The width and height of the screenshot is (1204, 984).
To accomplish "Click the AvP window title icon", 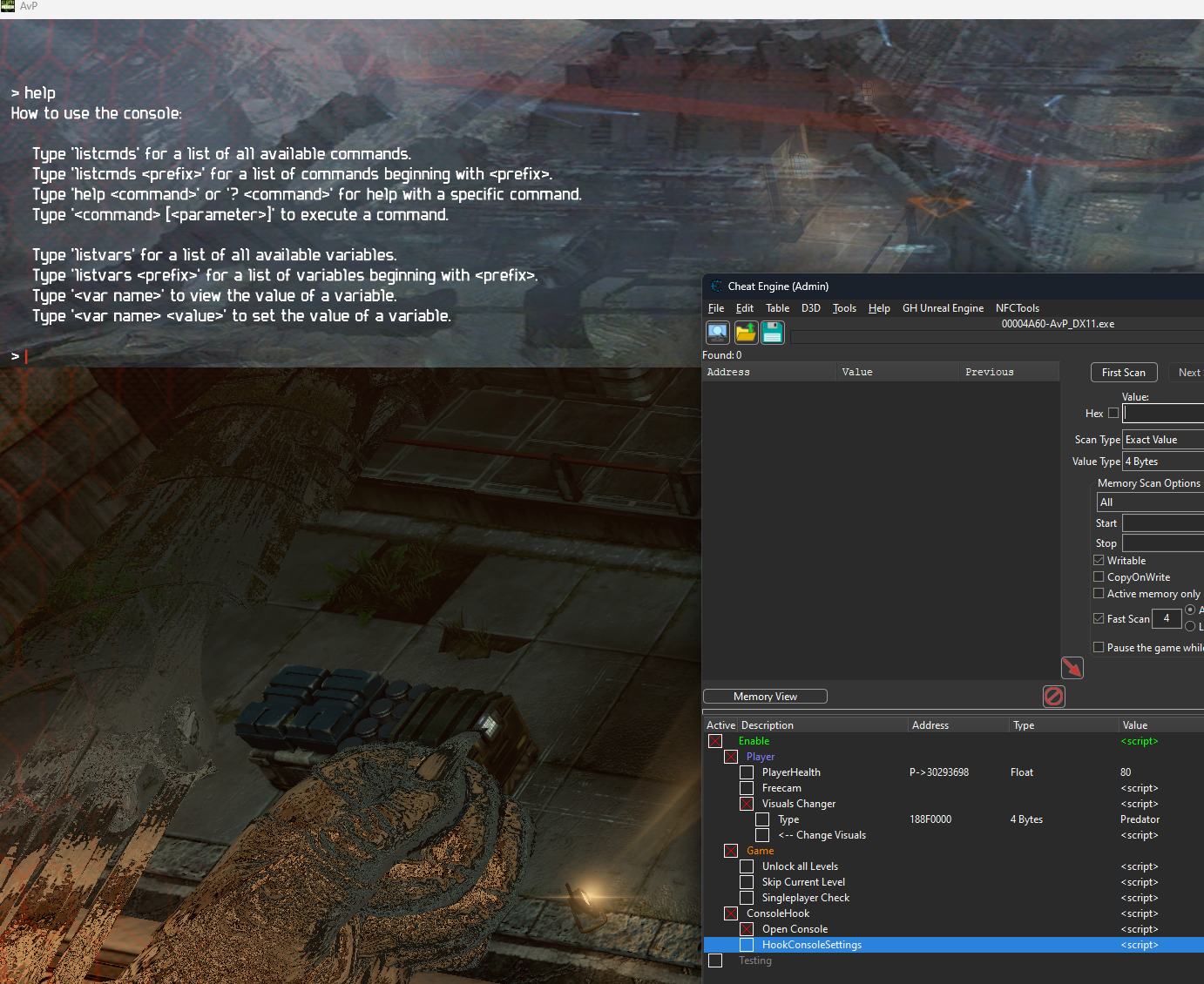I will click(8, 6).
